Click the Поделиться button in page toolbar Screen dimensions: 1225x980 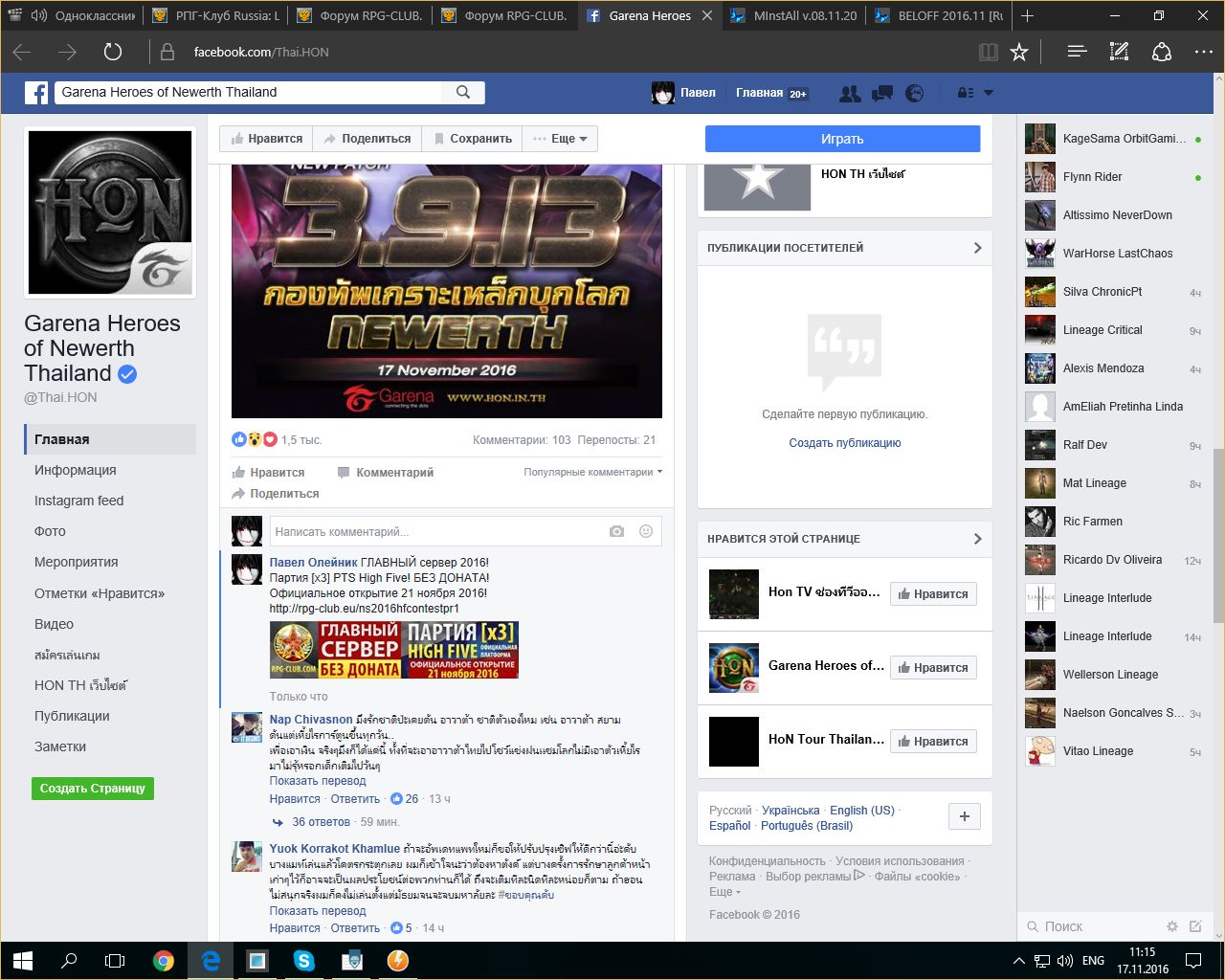[x=367, y=139]
